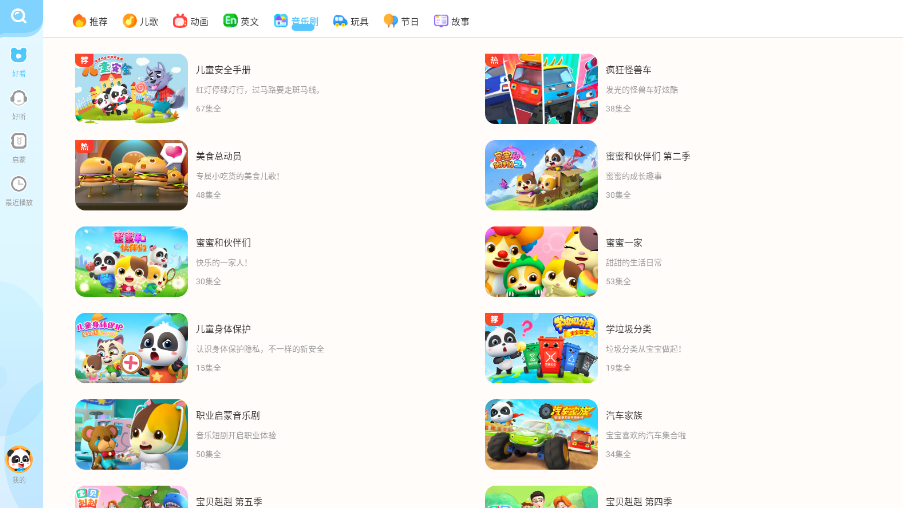The width and height of the screenshot is (903, 508).
Task: Open the 好听 headphone icon in sidebar
Action: [18, 98]
